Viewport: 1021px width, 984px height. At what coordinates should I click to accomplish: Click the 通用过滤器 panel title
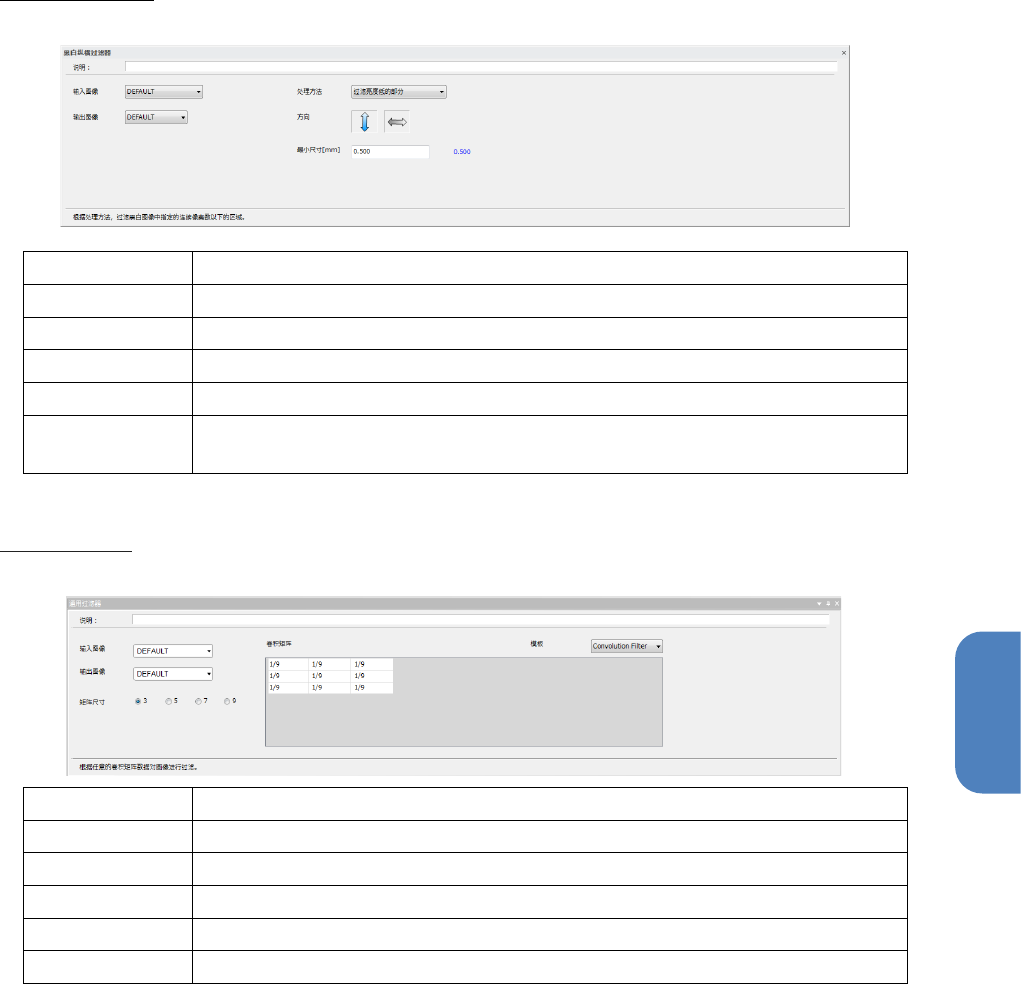point(85,604)
